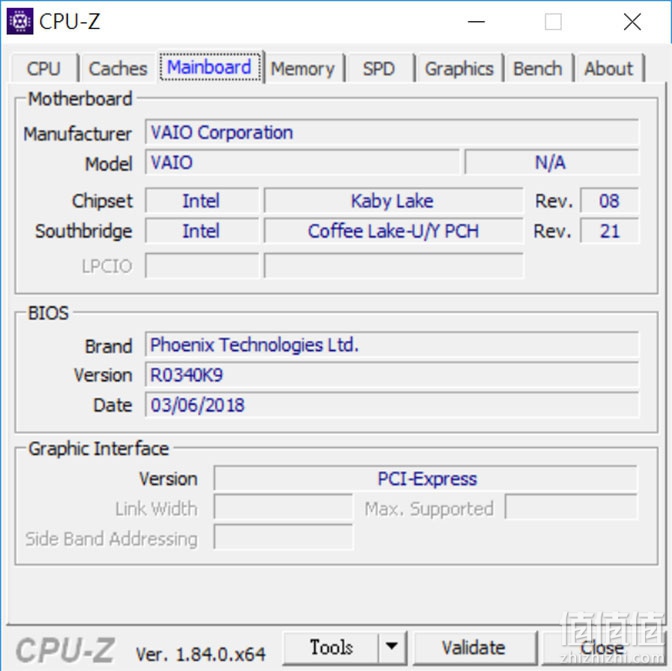The width and height of the screenshot is (672, 671).
Task: Click the empty Max. Supported field
Action: click(x=571, y=508)
